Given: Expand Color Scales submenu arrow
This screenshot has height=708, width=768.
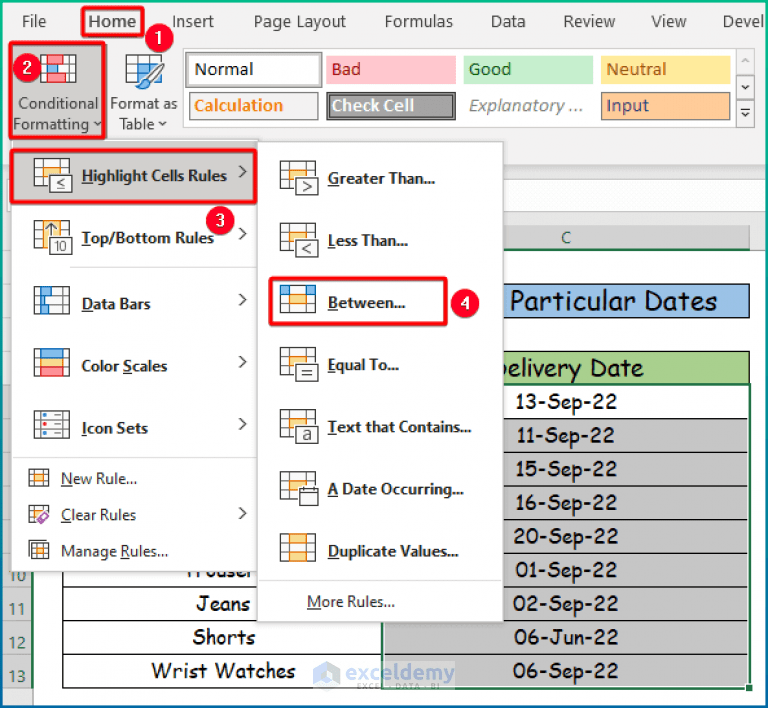Looking at the screenshot, I should tap(242, 362).
